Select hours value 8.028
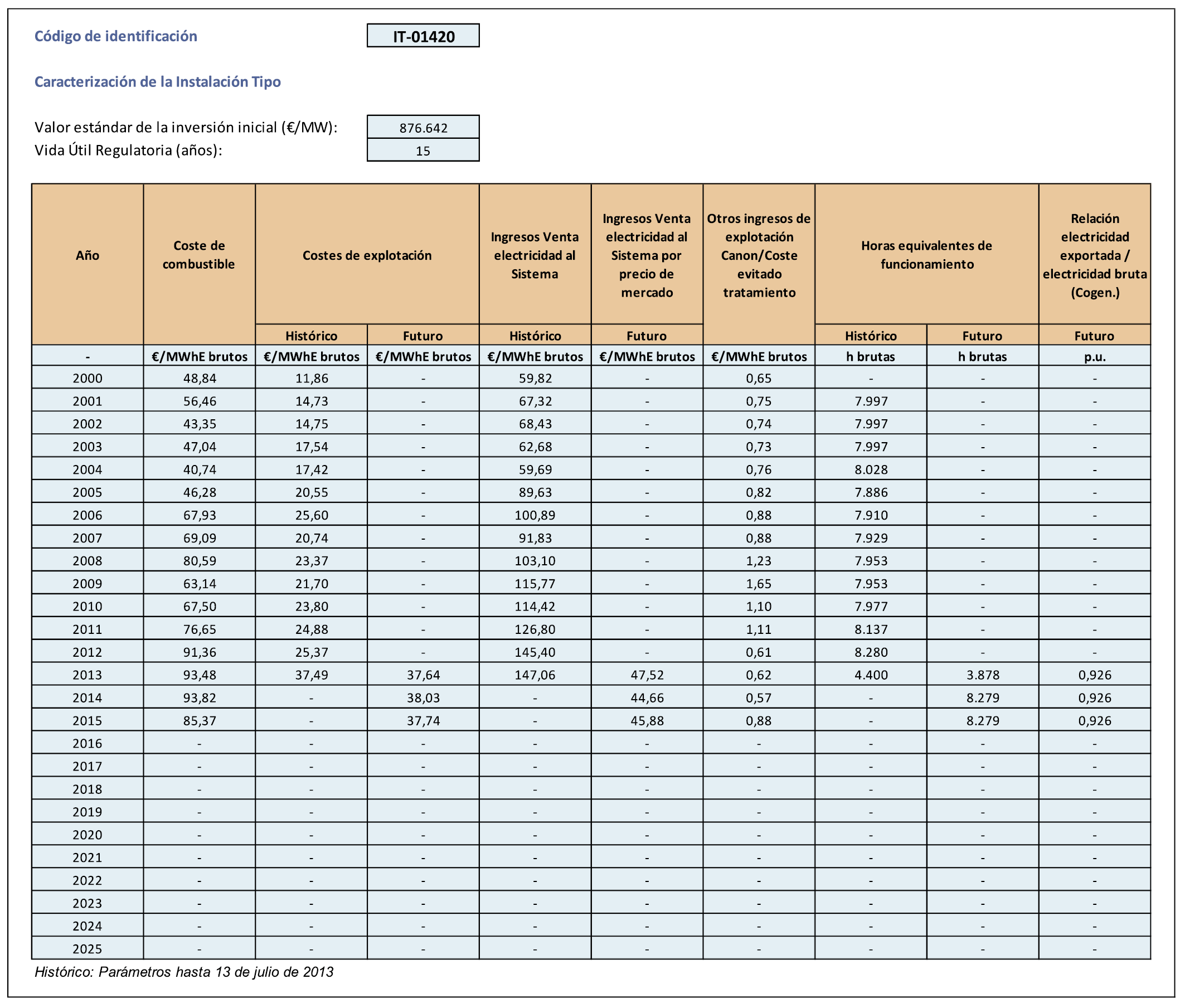This screenshot has width=1185, height=1008. click(x=871, y=469)
